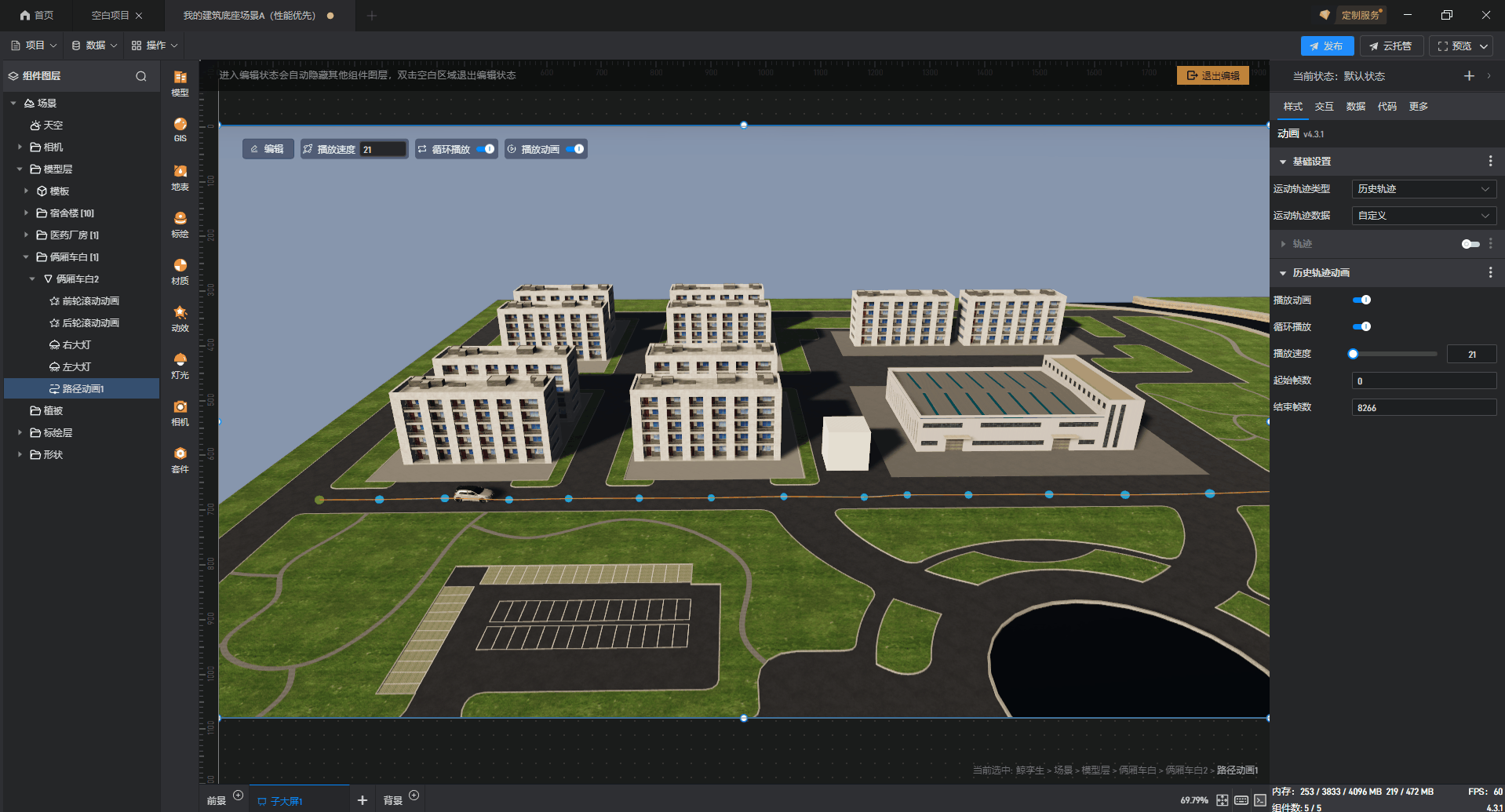Adjust the 播放速度 slider handle
The image size is (1505, 812).
click(1353, 354)
